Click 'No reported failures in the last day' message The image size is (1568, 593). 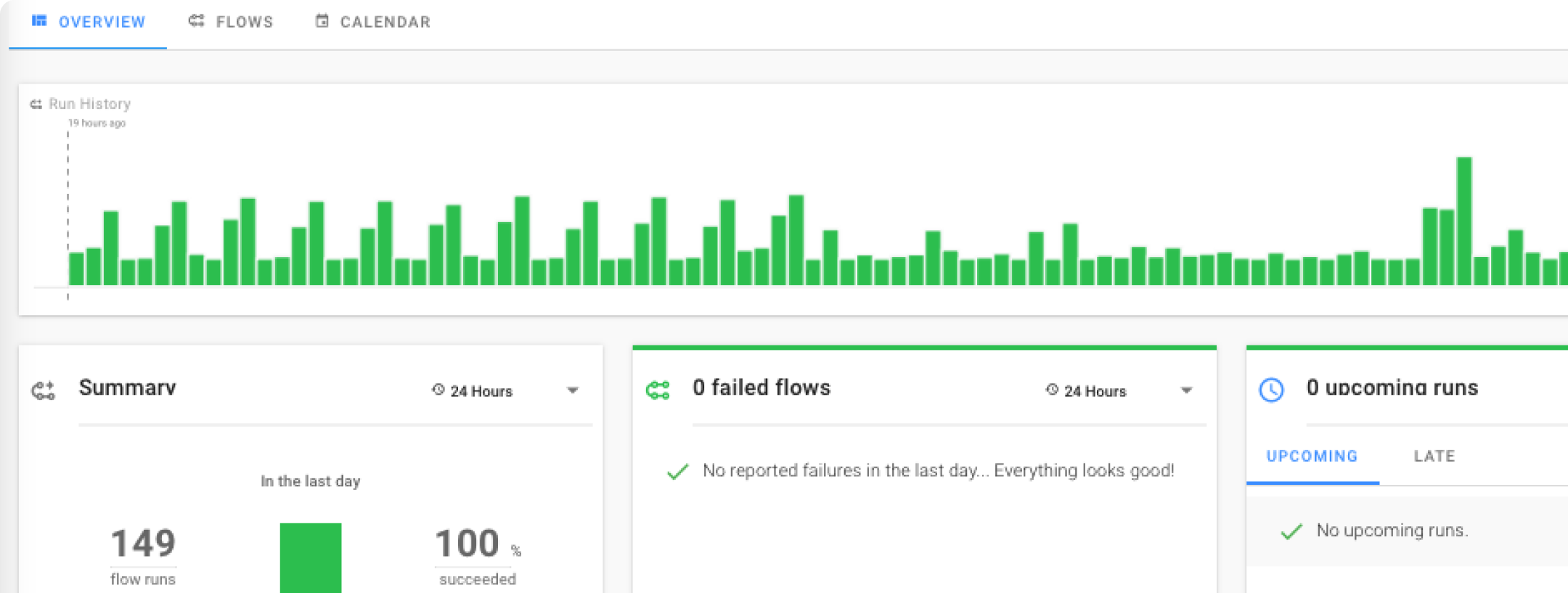pos(939,471)
